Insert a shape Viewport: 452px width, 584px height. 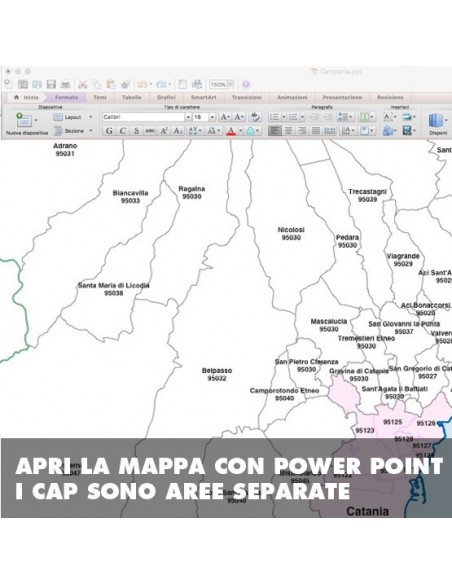click(389, 131)
